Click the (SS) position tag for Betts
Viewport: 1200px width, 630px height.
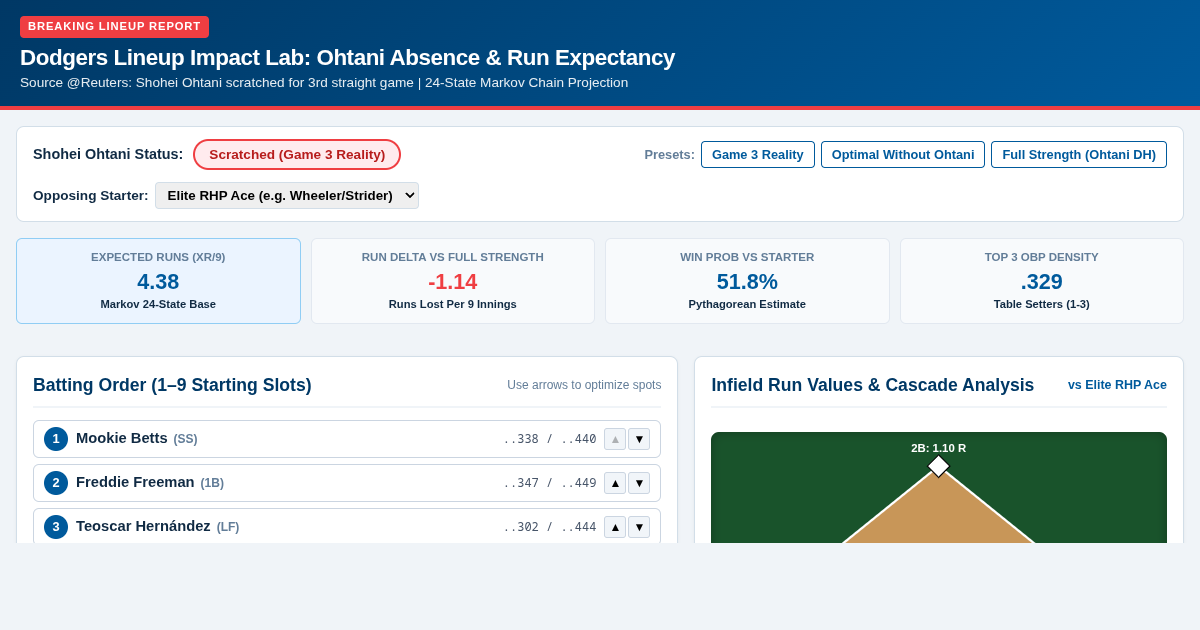(x=185, y=439)
